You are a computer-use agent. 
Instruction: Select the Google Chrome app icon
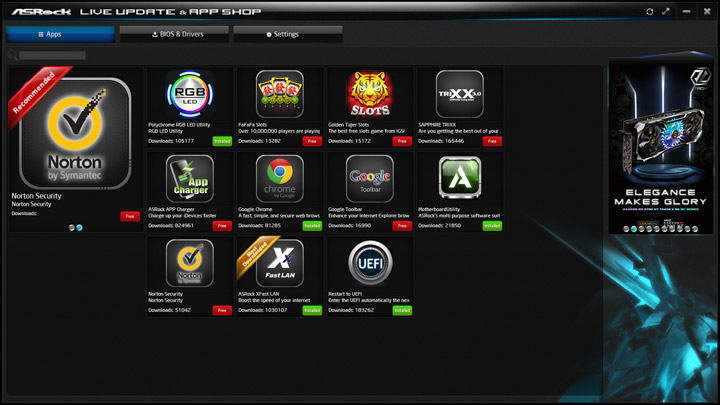point(280,179)
